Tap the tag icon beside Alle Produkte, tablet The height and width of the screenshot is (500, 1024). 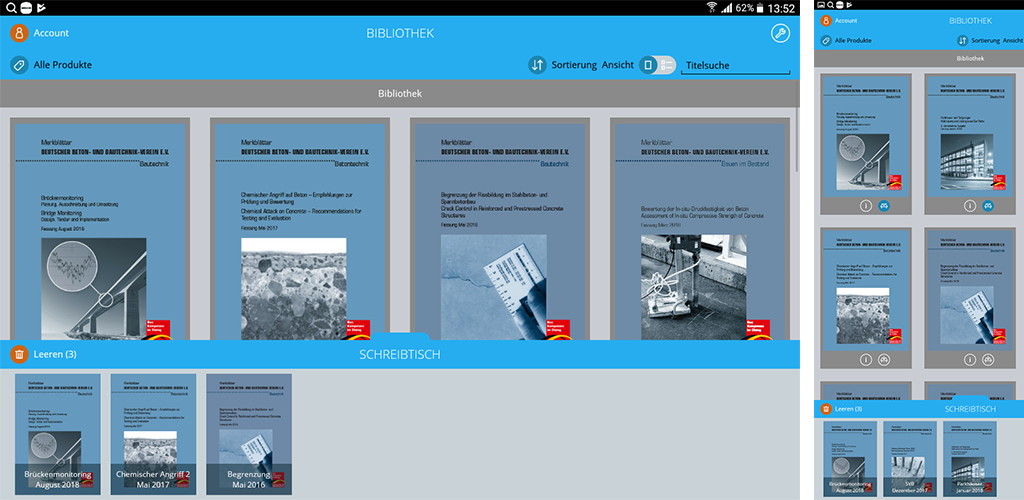(19, 65)
